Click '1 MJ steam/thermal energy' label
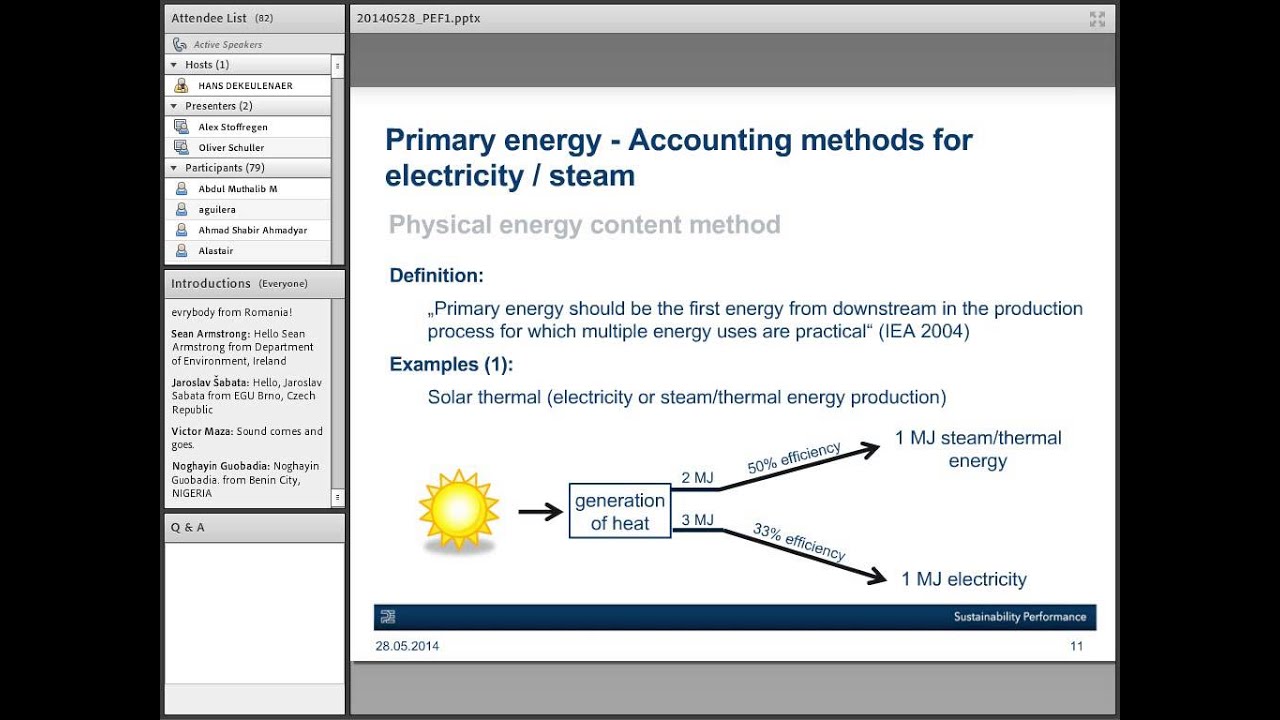 click(978, 449)
